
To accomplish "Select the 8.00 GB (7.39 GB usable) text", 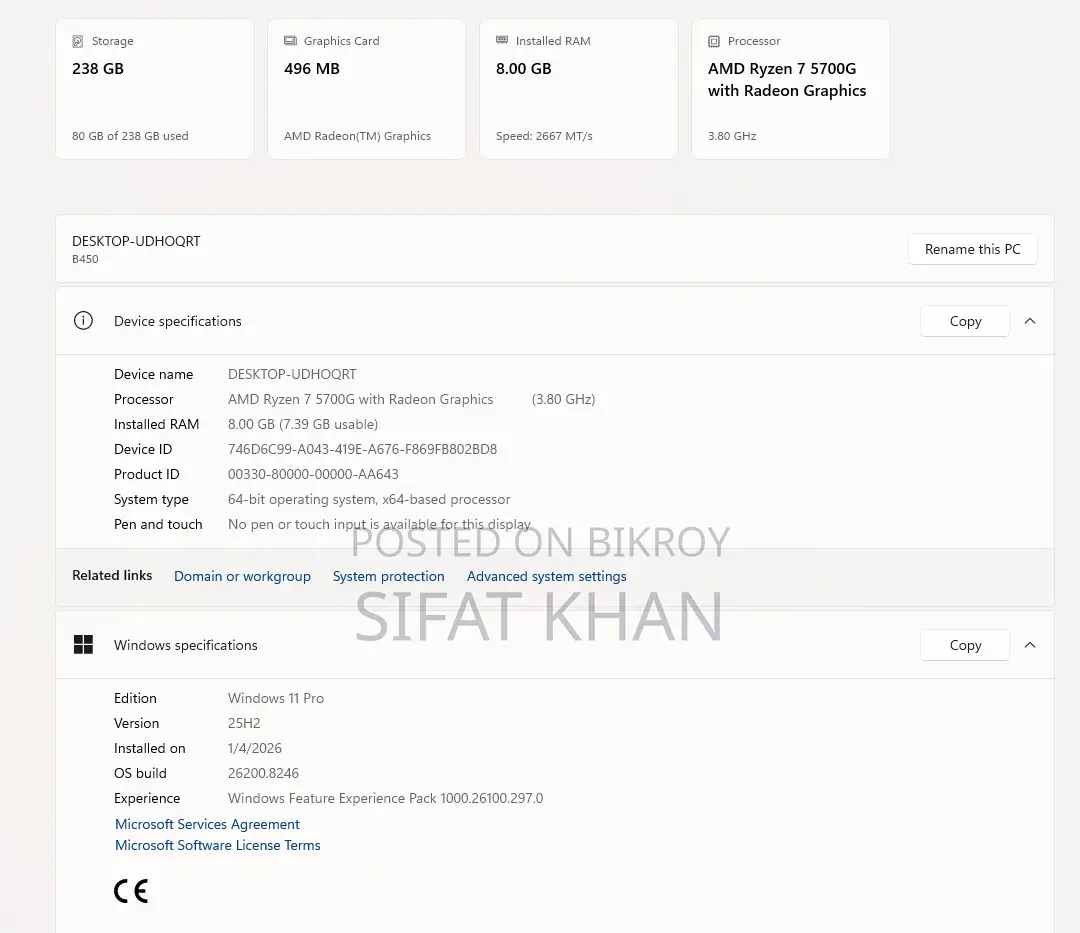I will [303, 424].
